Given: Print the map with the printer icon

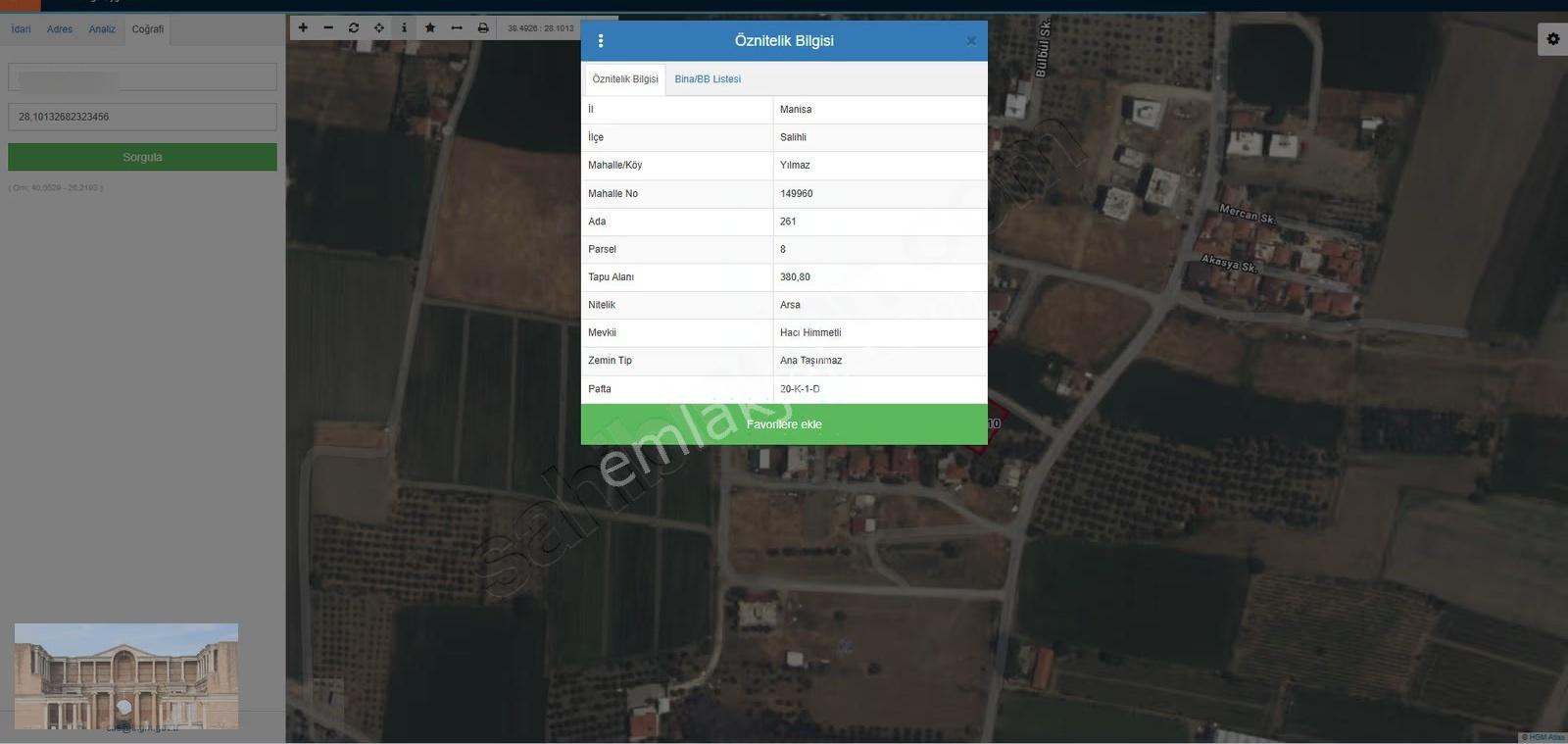Looking at the screenshot, I should pos(483,27).
